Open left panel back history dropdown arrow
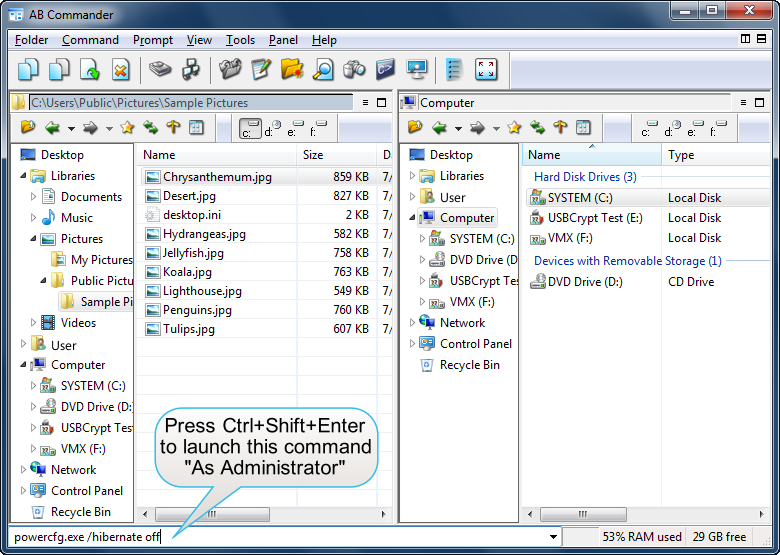The width and height of the screenshot is (780, 555). (x=71, y=129)
